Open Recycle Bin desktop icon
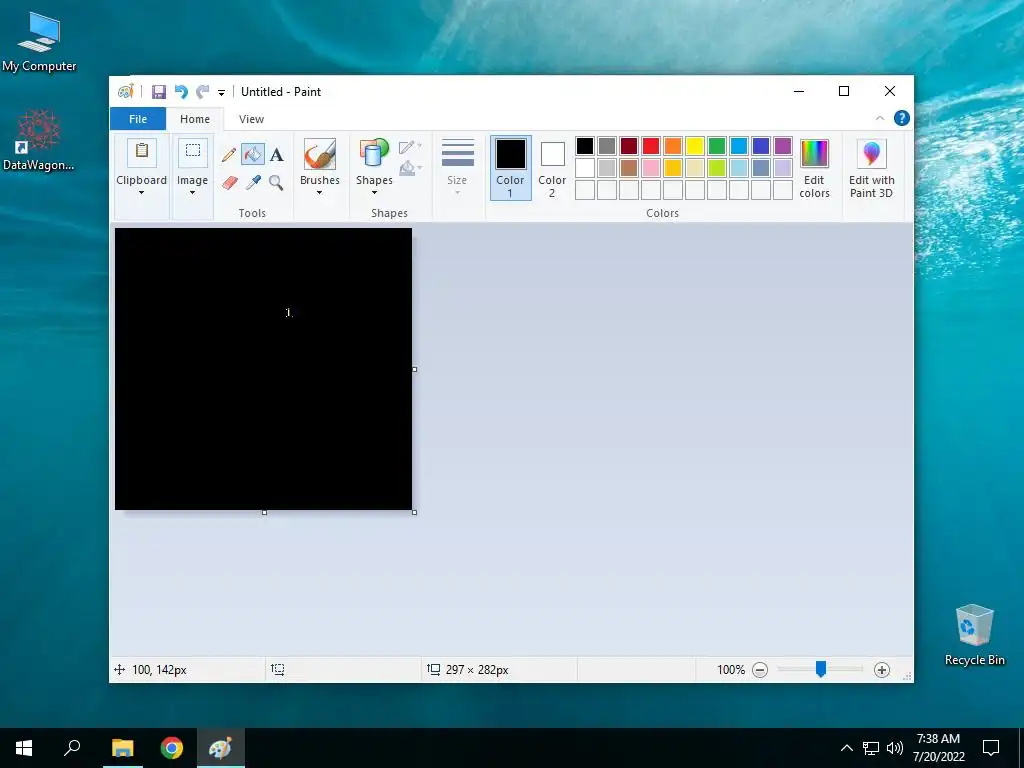Viewport: 1024px width, 768px height. tap(974, 635)
